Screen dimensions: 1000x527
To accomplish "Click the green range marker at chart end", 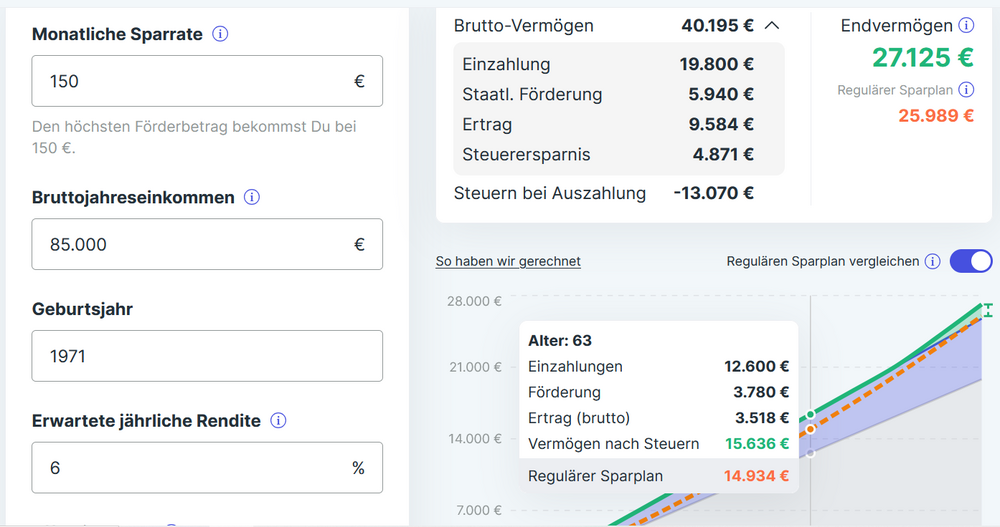I will coord(988,311).
